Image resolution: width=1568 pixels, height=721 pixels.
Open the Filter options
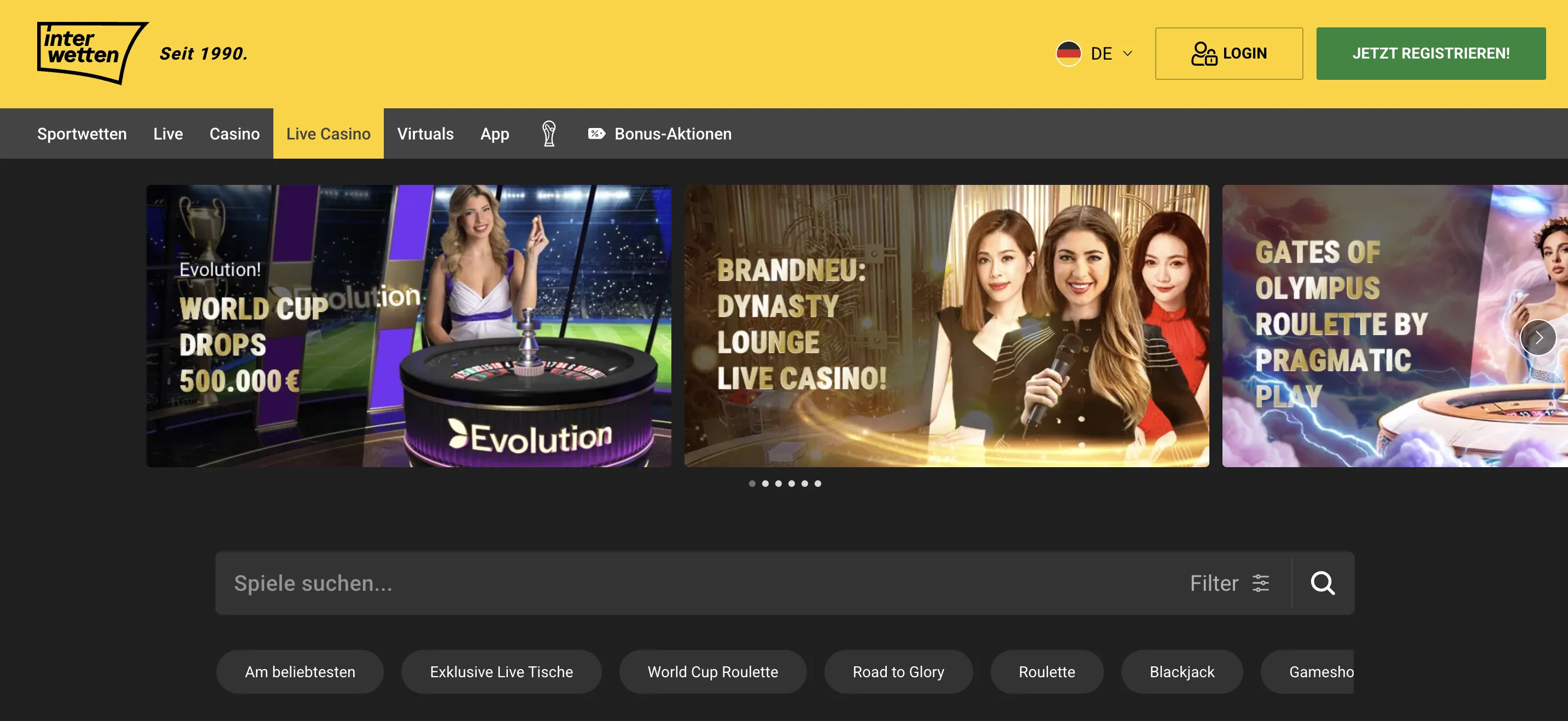pos(1230,583)
